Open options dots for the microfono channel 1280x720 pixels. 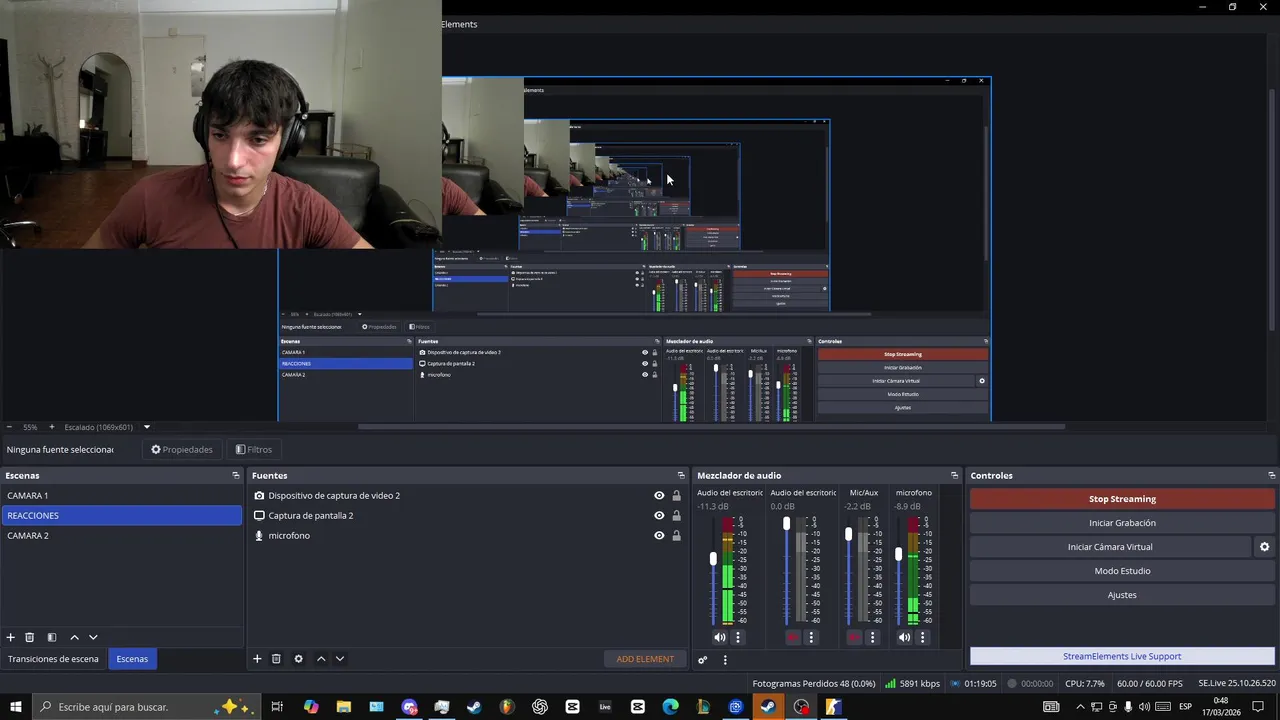[922, 637]
